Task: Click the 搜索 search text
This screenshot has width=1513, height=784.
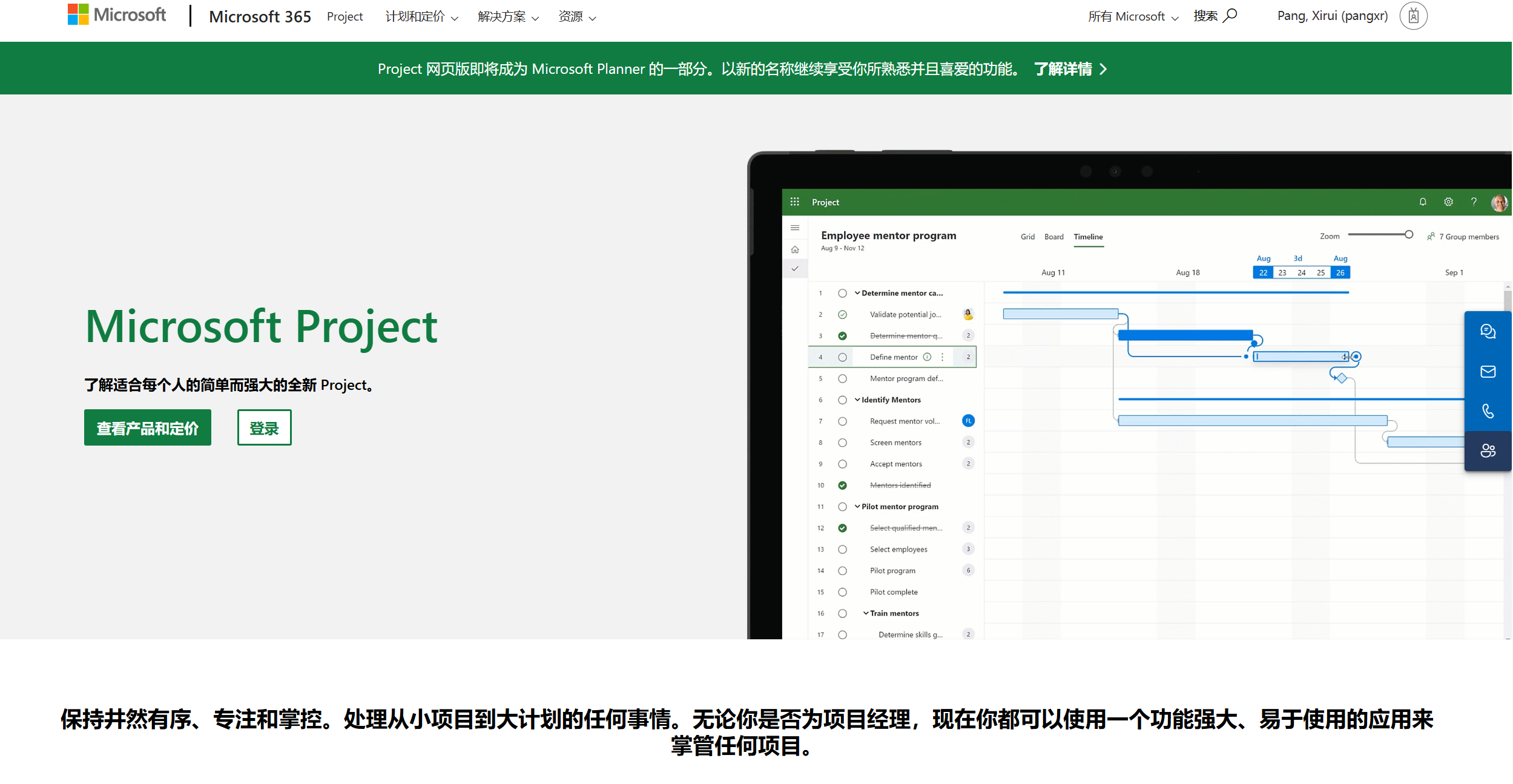Action: (x=1205, y=16)
